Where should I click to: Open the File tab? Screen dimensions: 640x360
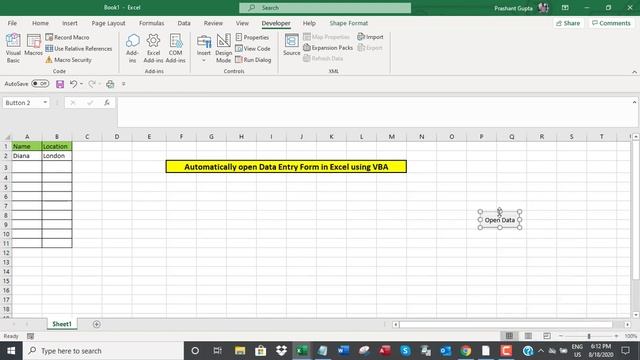(12, 23)
